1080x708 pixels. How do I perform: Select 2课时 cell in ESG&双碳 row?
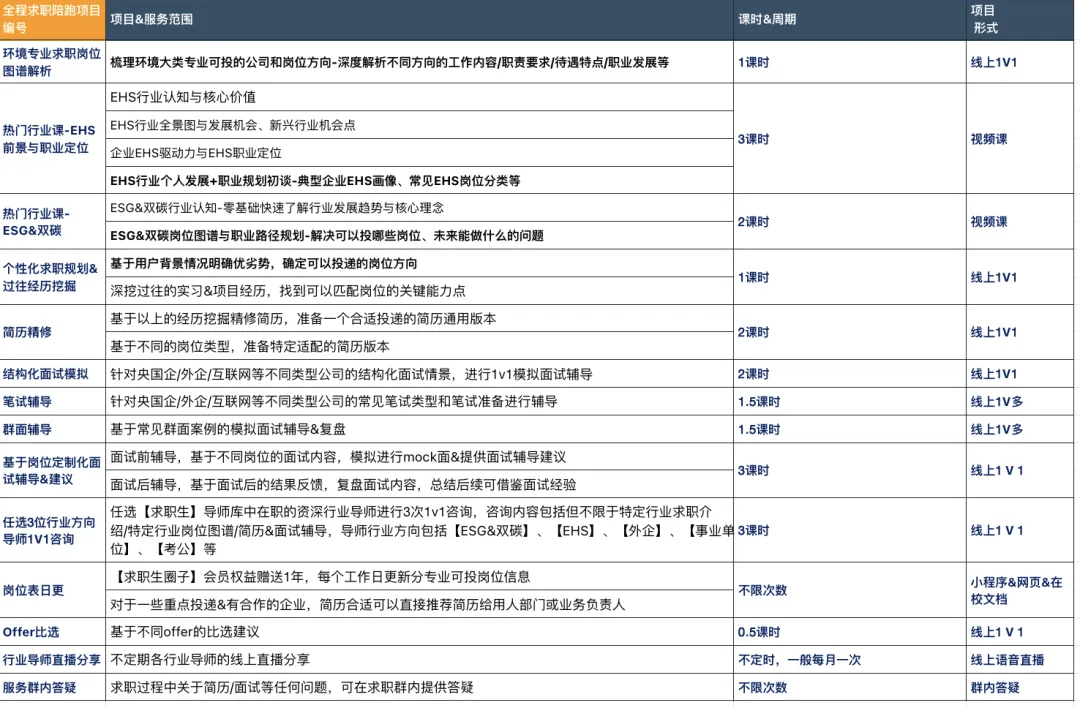[850, 222]
